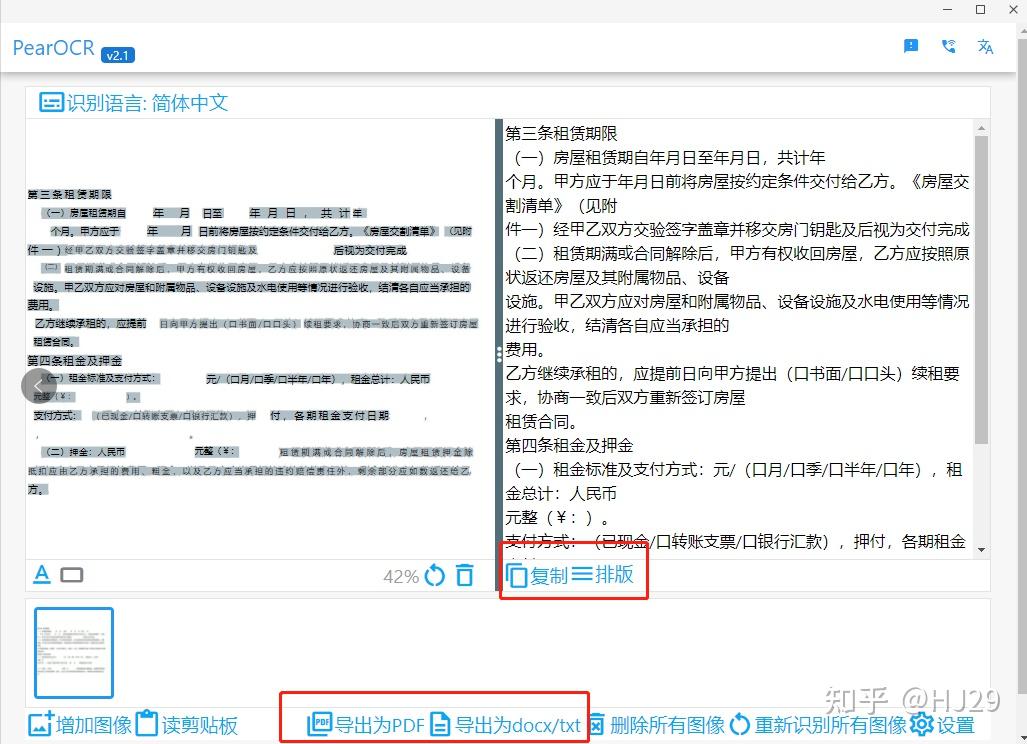
Task: Delete the current image using the trash icon
Action: tap(465, 576)
